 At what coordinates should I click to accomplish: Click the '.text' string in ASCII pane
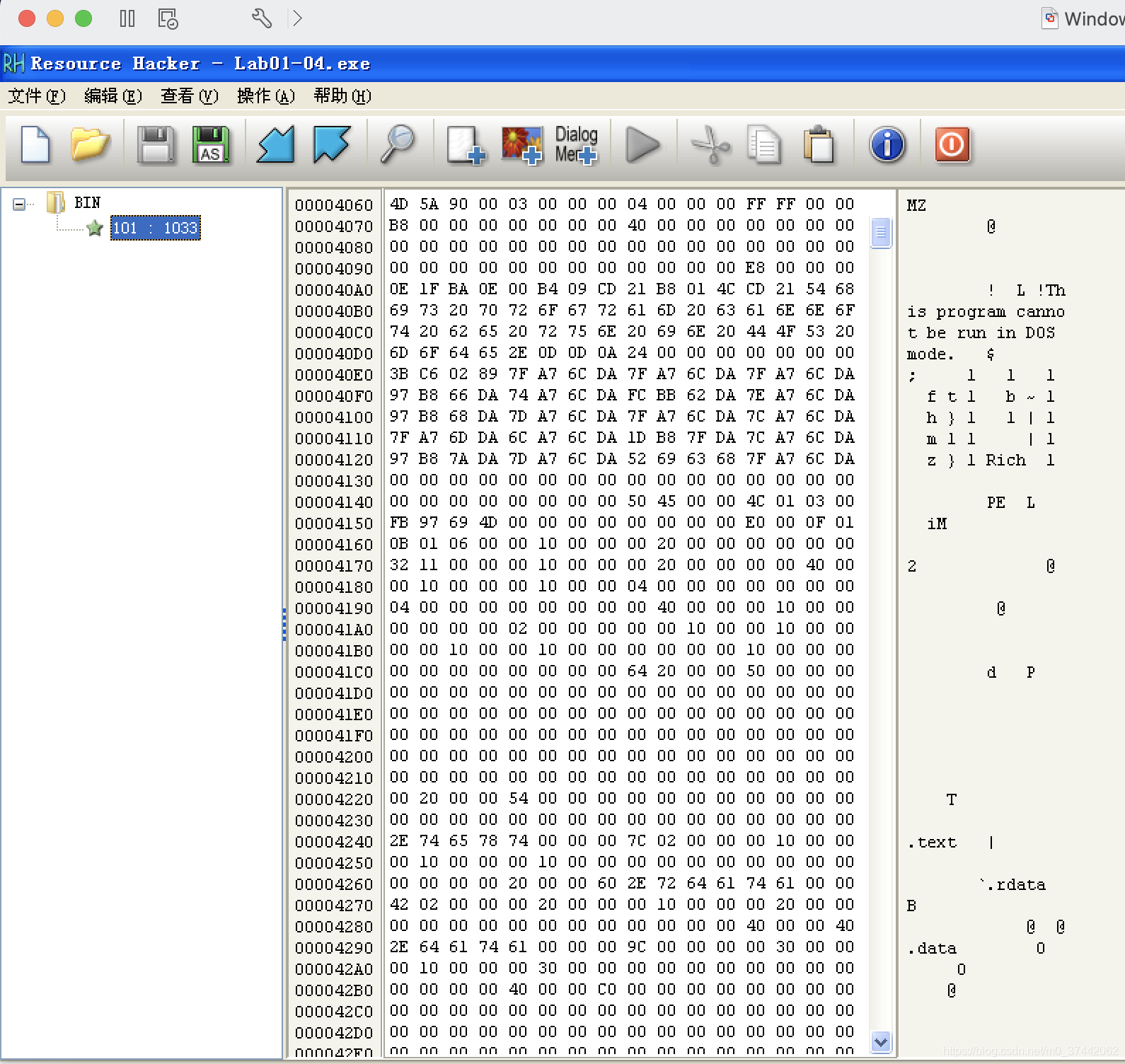coord(932,843)
